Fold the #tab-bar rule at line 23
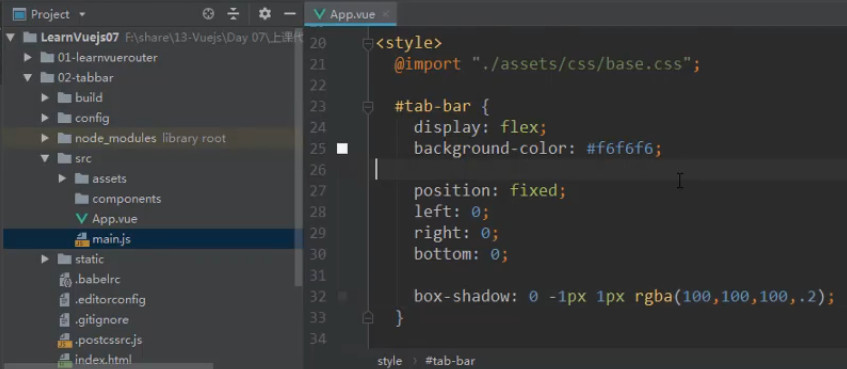The image size is (847, 369). [x=368, y=107]
